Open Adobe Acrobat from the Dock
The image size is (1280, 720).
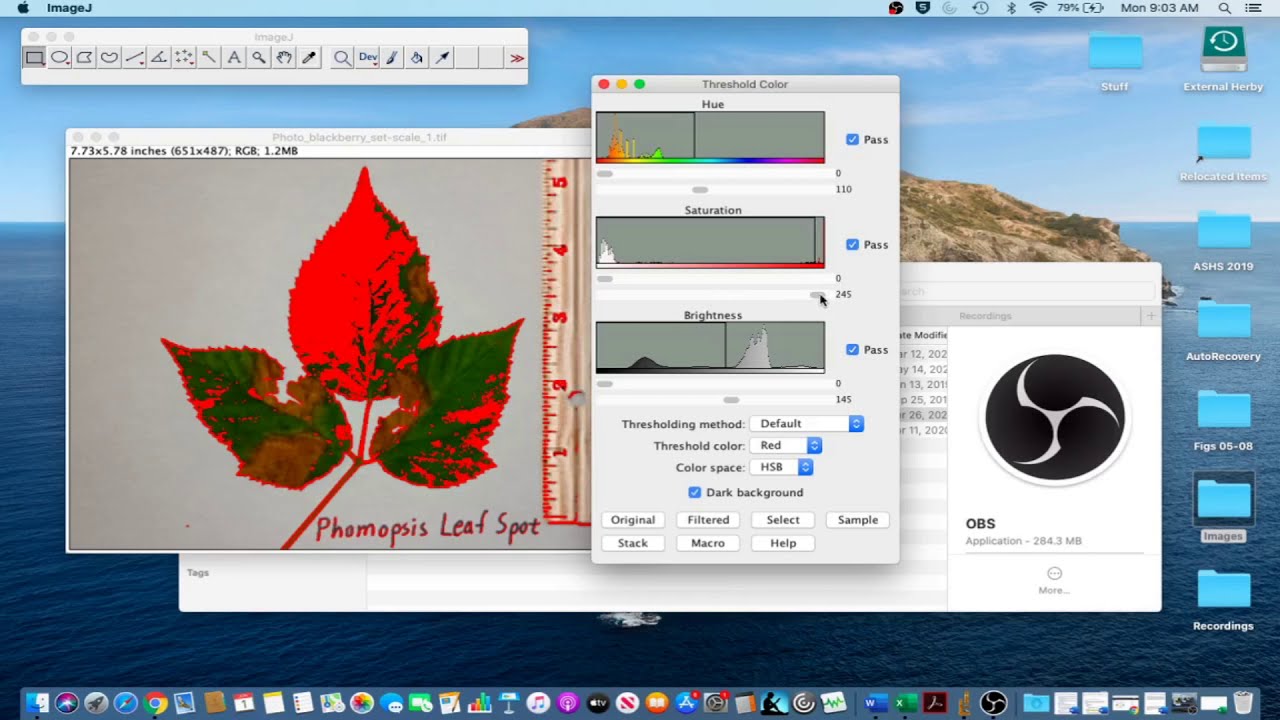tap(935, 703)
